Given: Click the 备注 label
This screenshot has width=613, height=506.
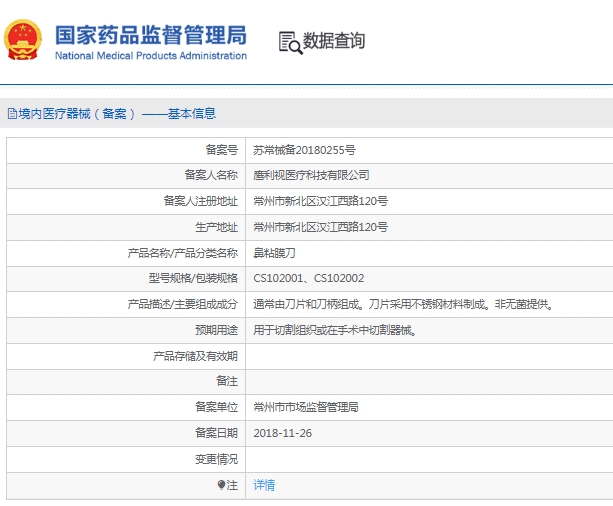Looking at the screenshot, I should (227, 381).
